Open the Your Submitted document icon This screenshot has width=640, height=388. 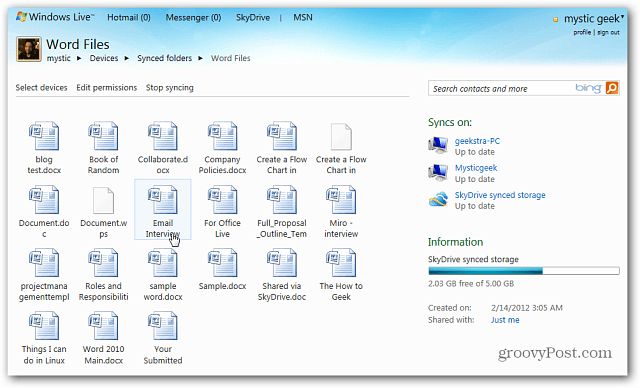click(x=163, y=326)
